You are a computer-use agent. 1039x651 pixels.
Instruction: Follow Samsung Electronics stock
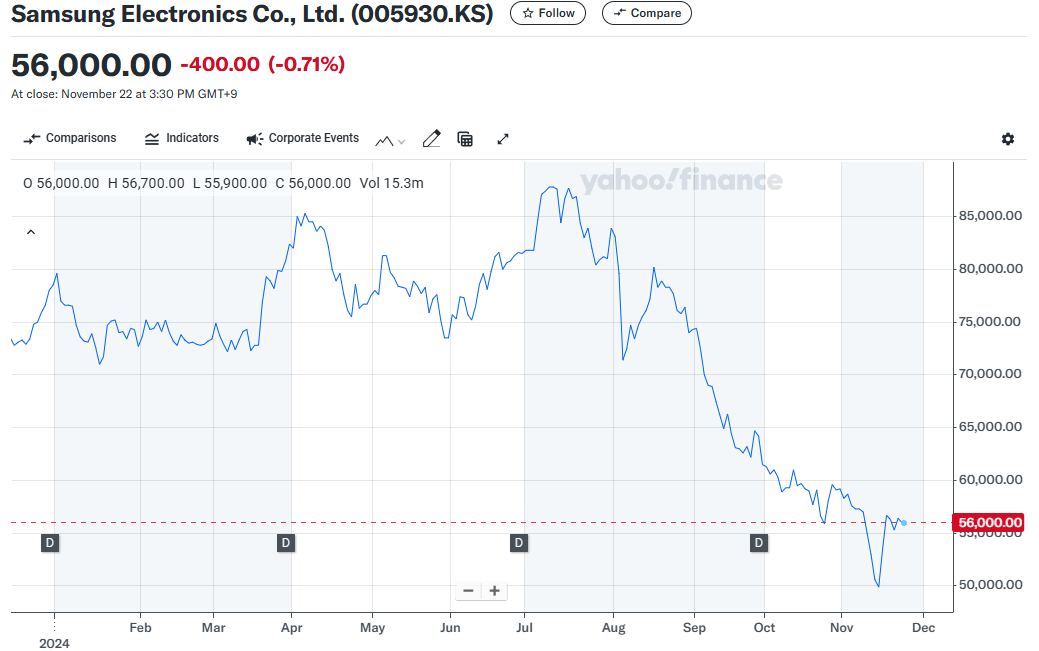pos(548,13)
